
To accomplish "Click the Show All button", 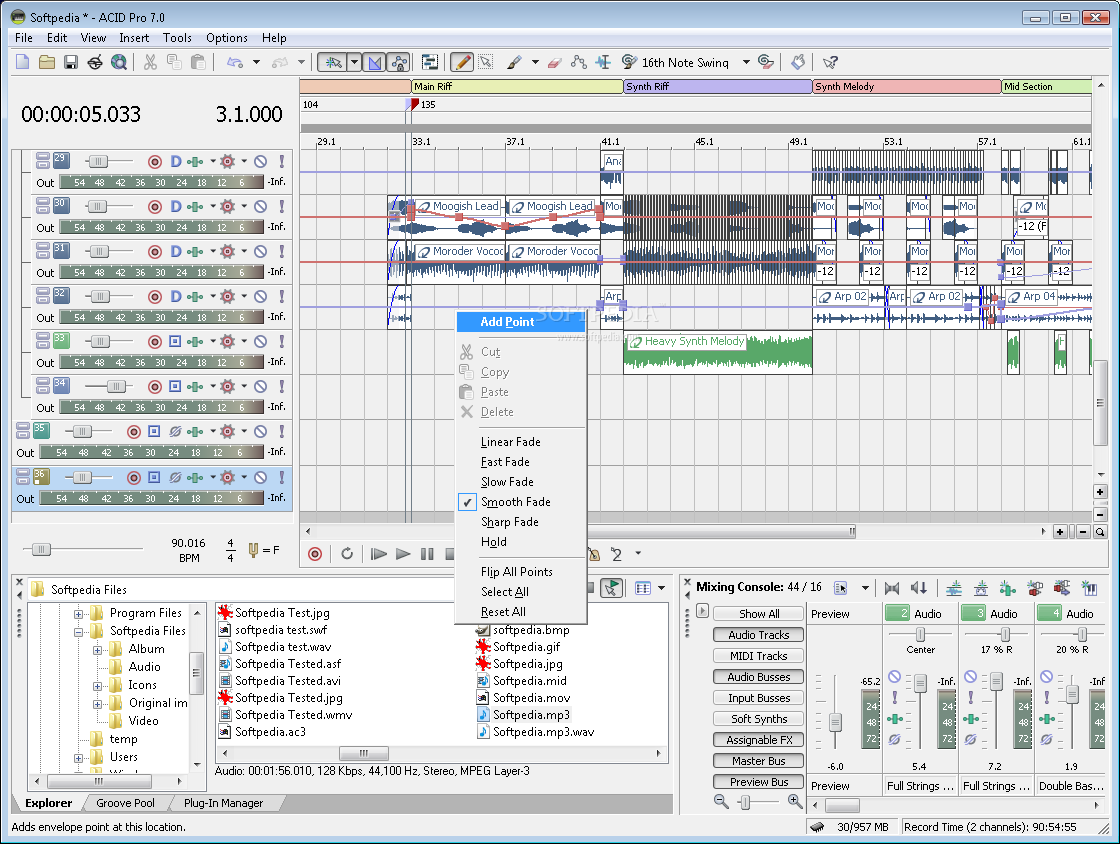I will click(759, 614).
